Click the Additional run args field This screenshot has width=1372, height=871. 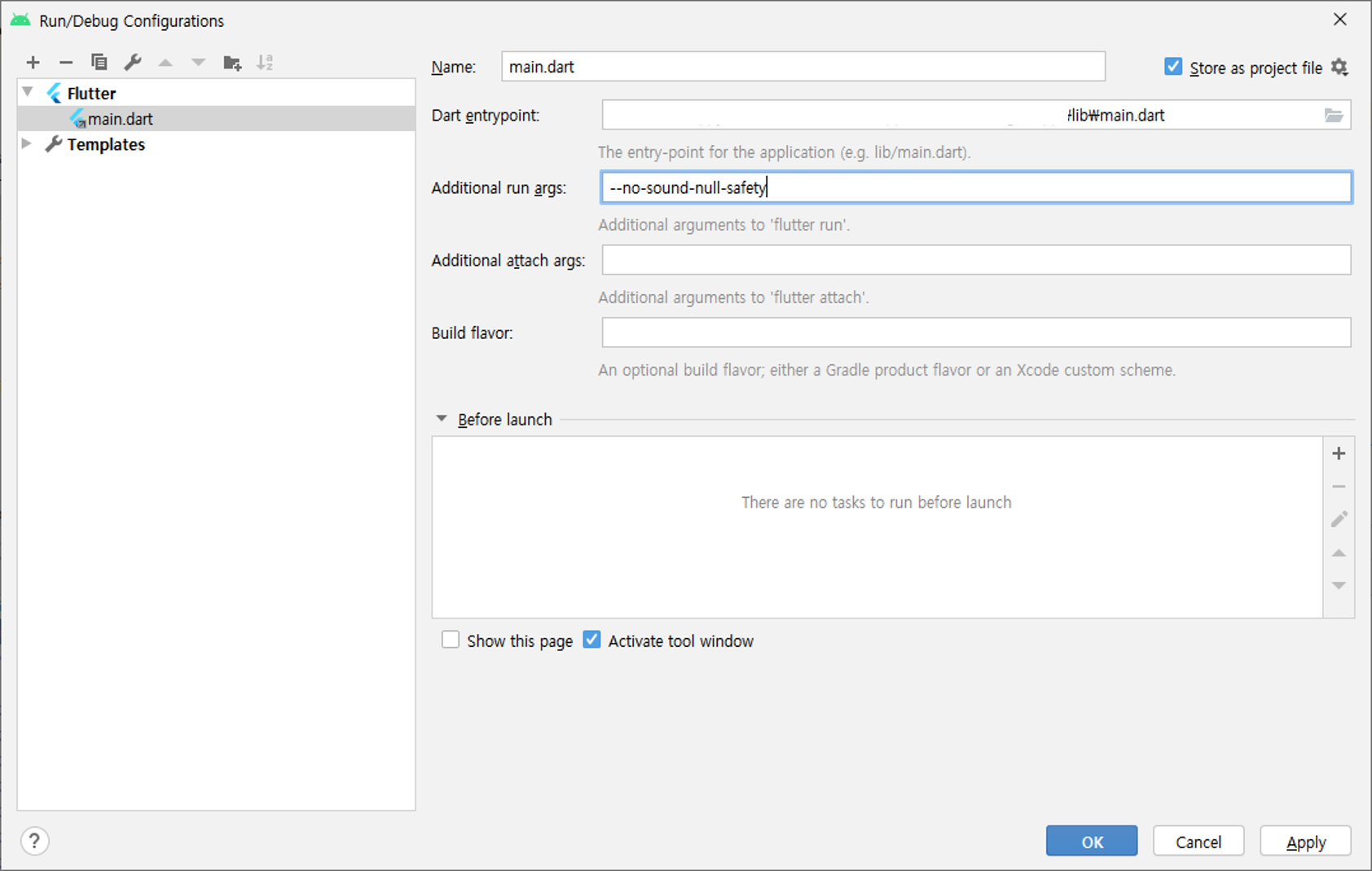click(976, 187)
